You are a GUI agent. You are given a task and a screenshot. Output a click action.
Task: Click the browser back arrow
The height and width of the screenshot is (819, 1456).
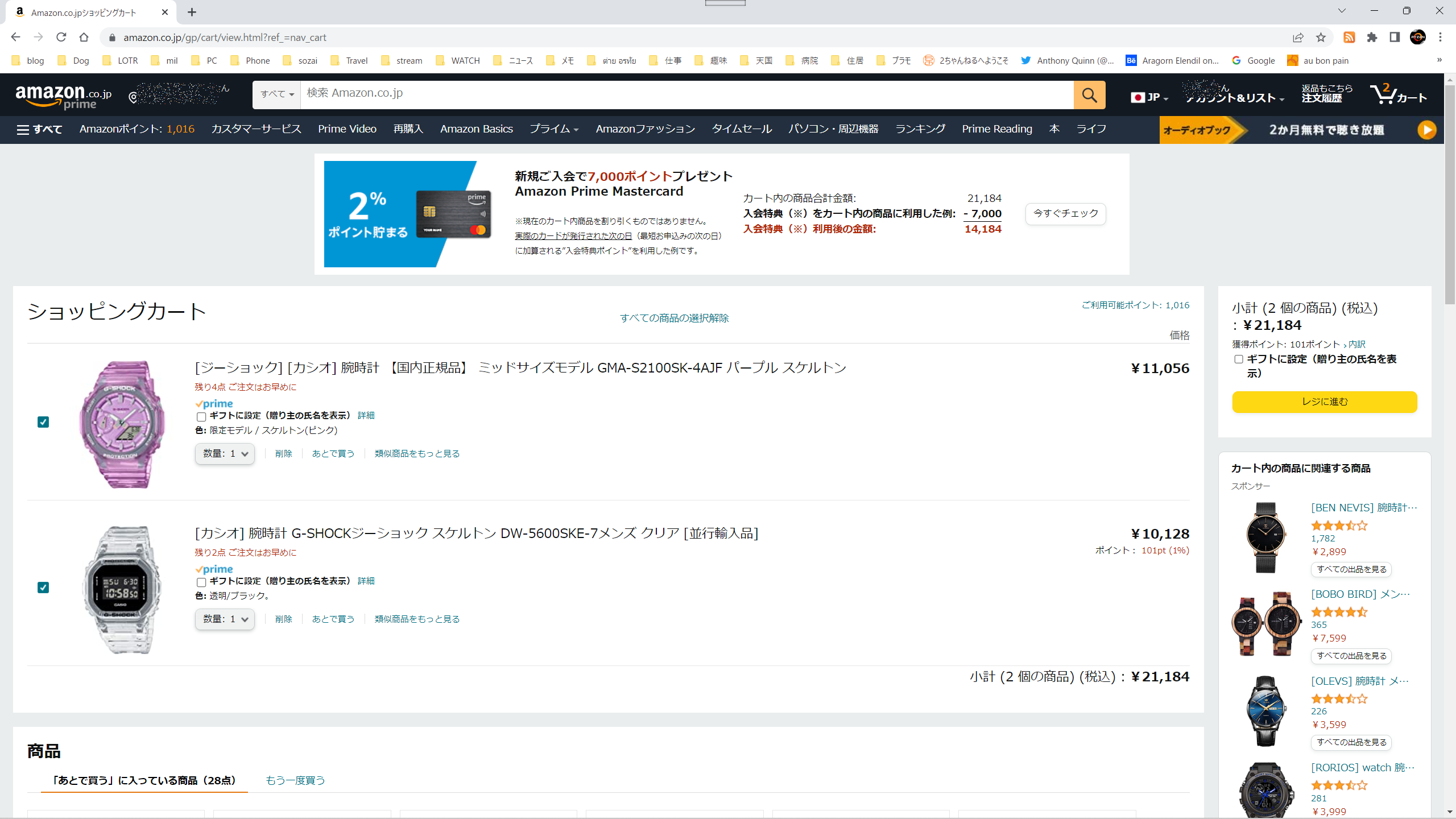[15, 37]
